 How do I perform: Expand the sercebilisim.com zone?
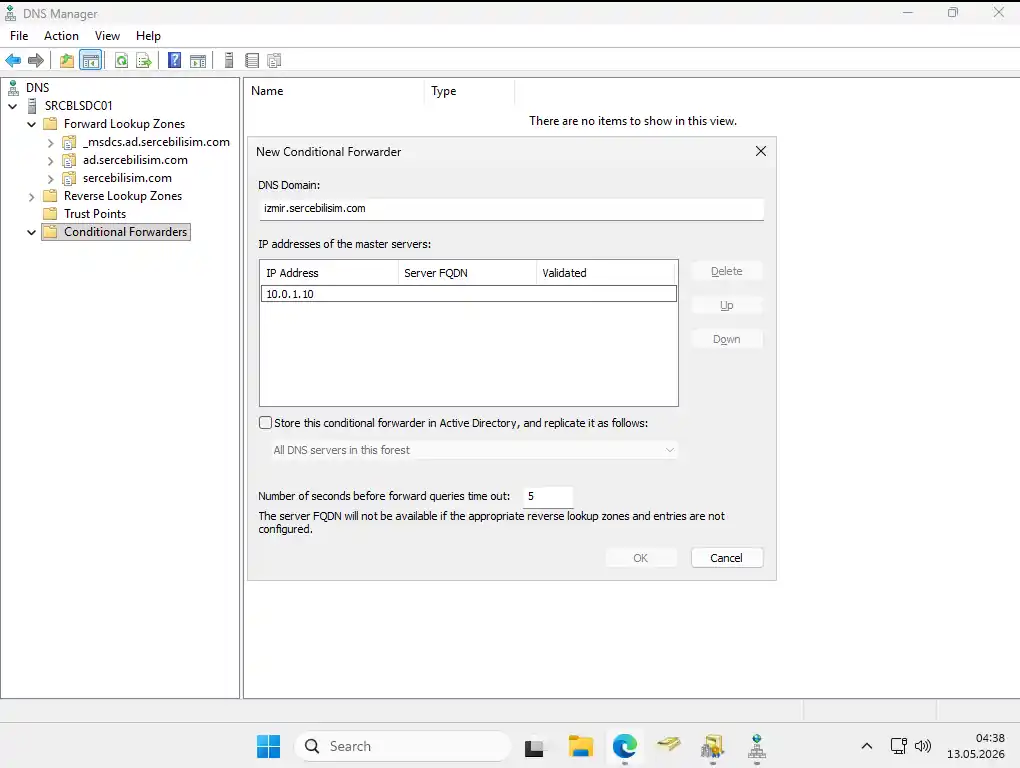(50, 178)
